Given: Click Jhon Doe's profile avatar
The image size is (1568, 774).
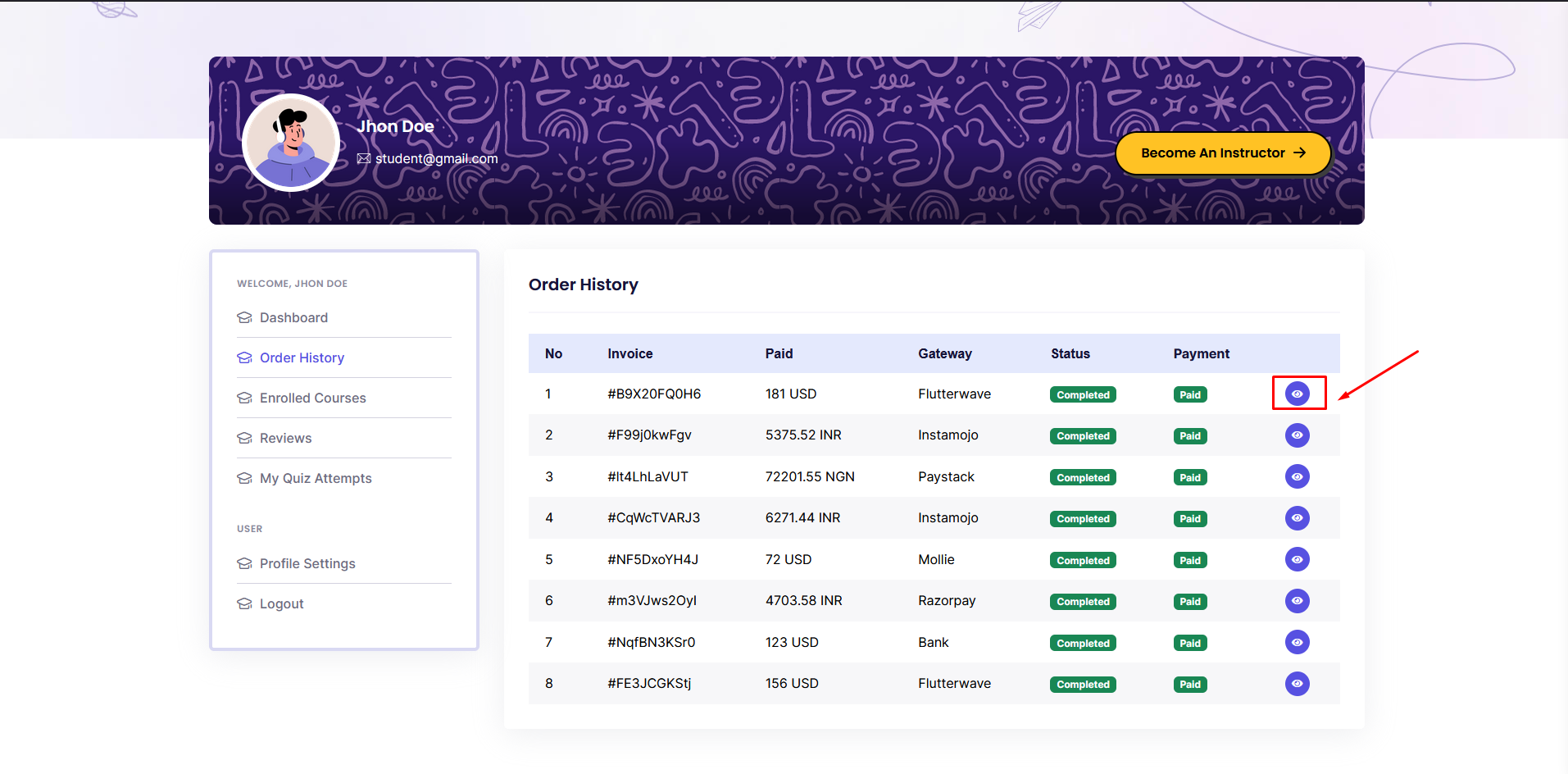Looking at the screenshot, I should pos(291,143).
